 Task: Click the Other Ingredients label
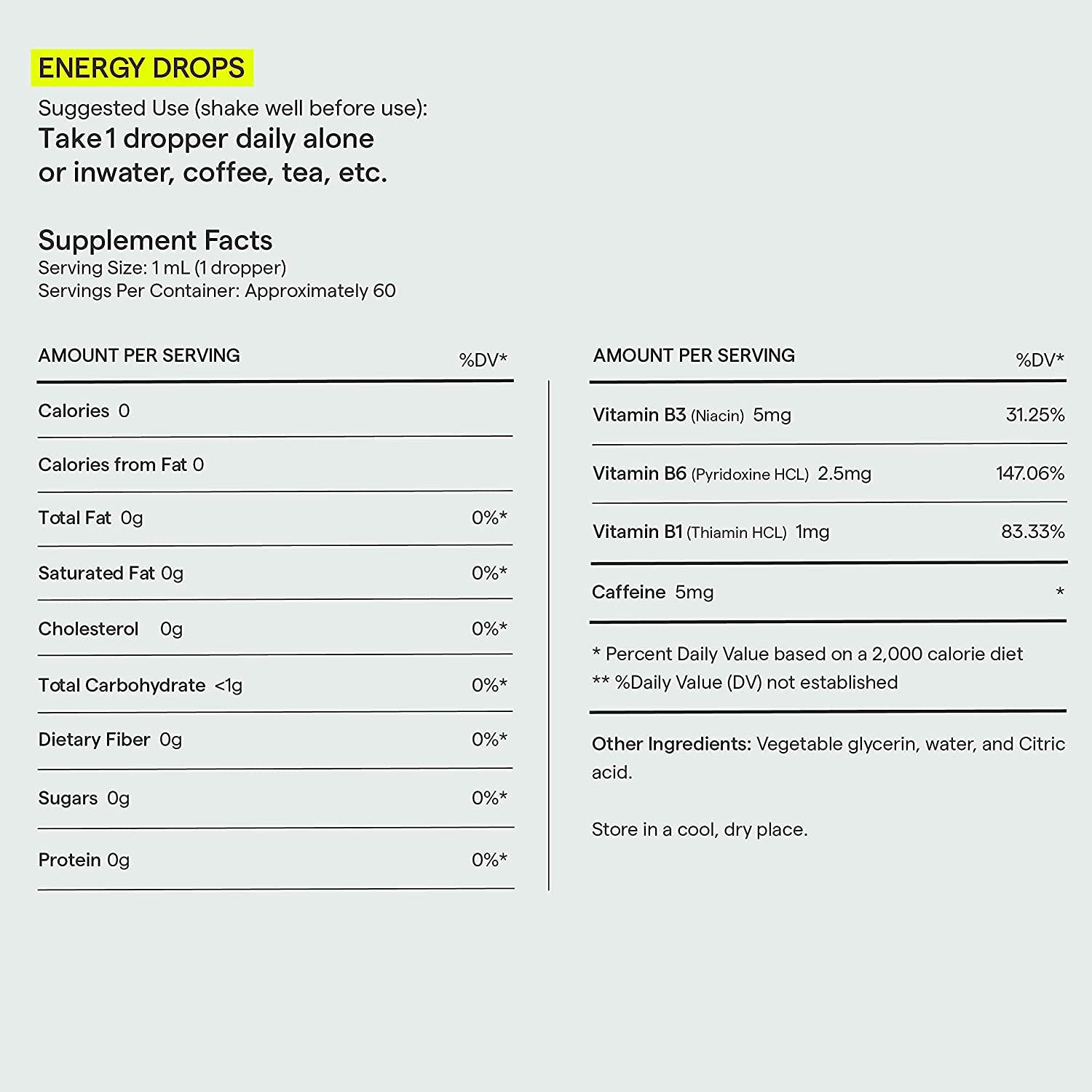pyautogui.click(x=670, y=744)
